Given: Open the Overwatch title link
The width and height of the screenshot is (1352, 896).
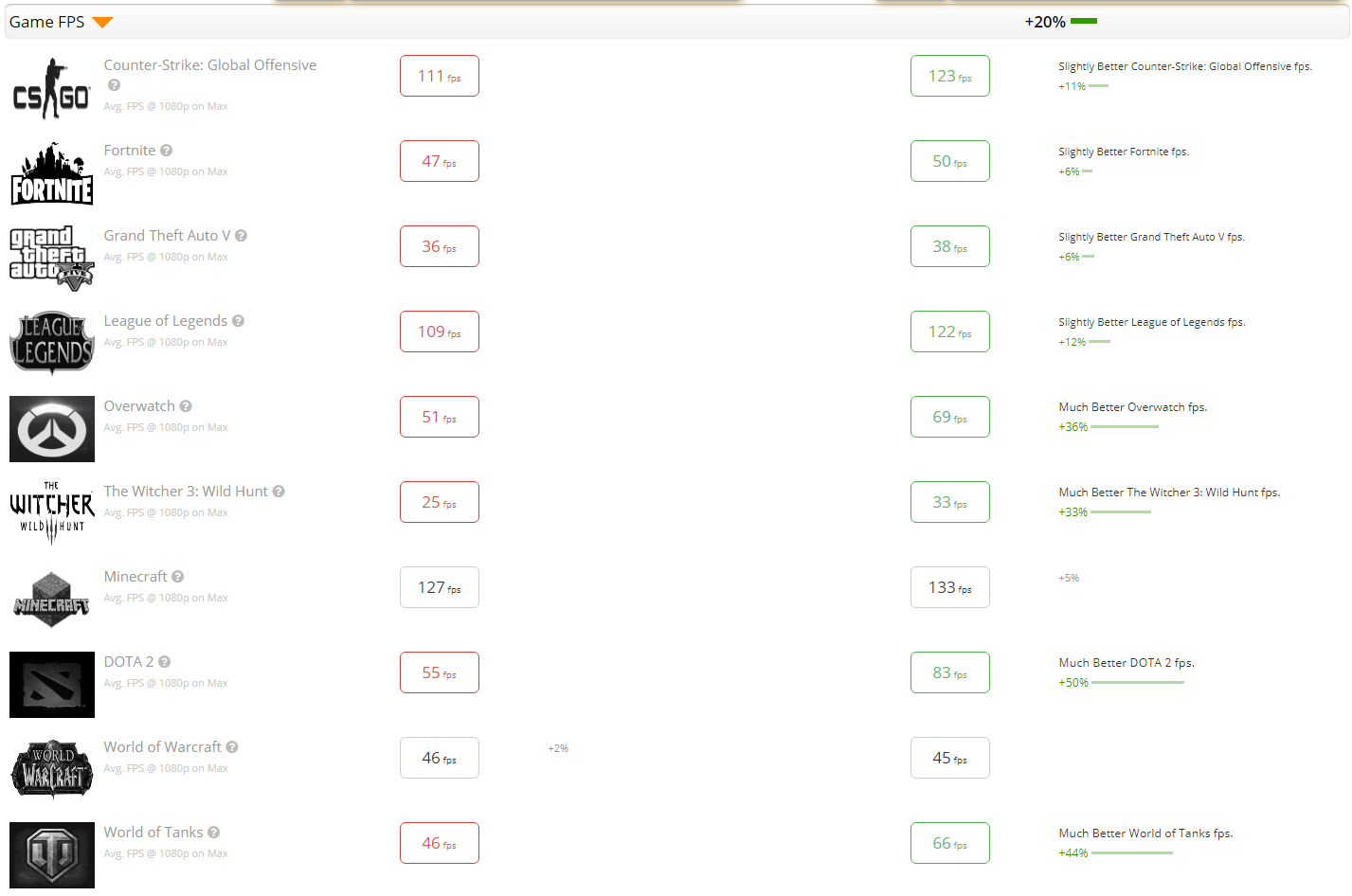Looking at the screenshot, I should coord(139,406).
